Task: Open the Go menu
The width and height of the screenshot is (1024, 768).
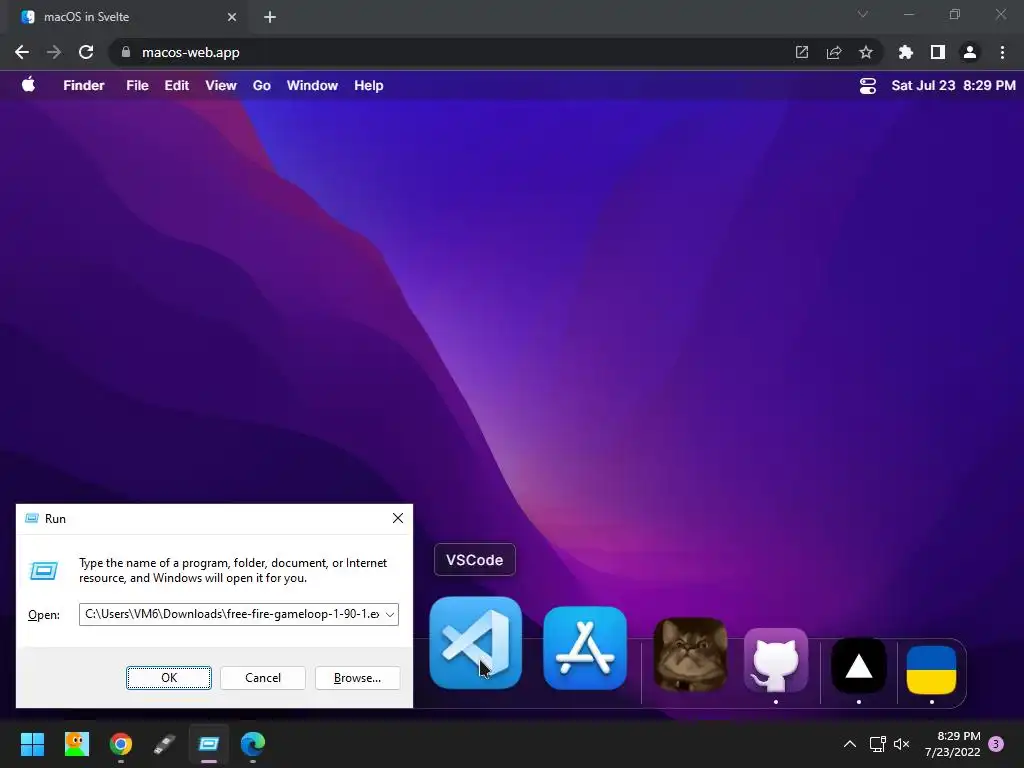Action: [x=261, y=86]
